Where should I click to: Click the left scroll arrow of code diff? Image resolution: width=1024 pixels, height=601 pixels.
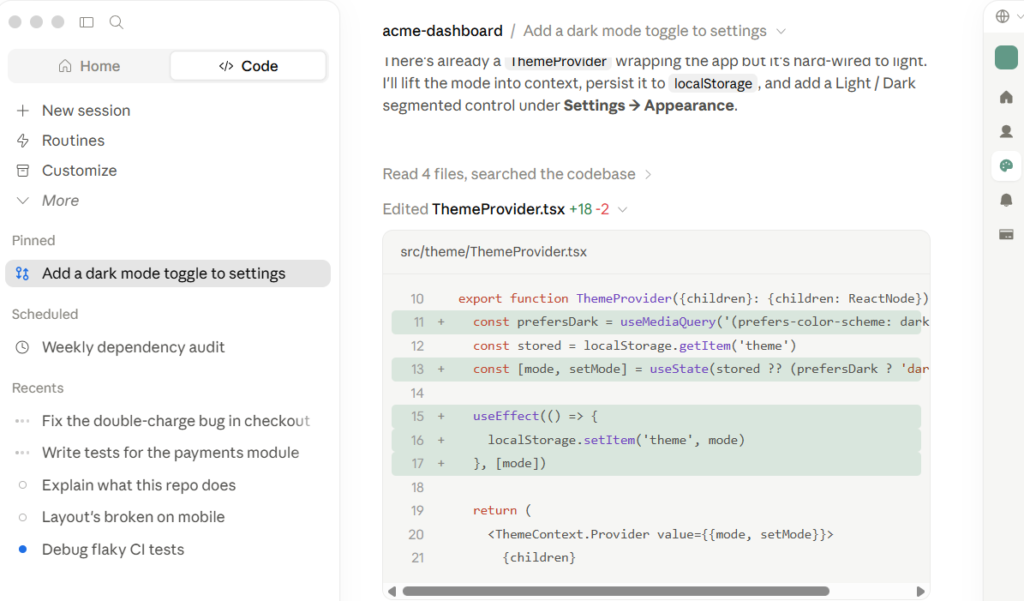(392, 591)
